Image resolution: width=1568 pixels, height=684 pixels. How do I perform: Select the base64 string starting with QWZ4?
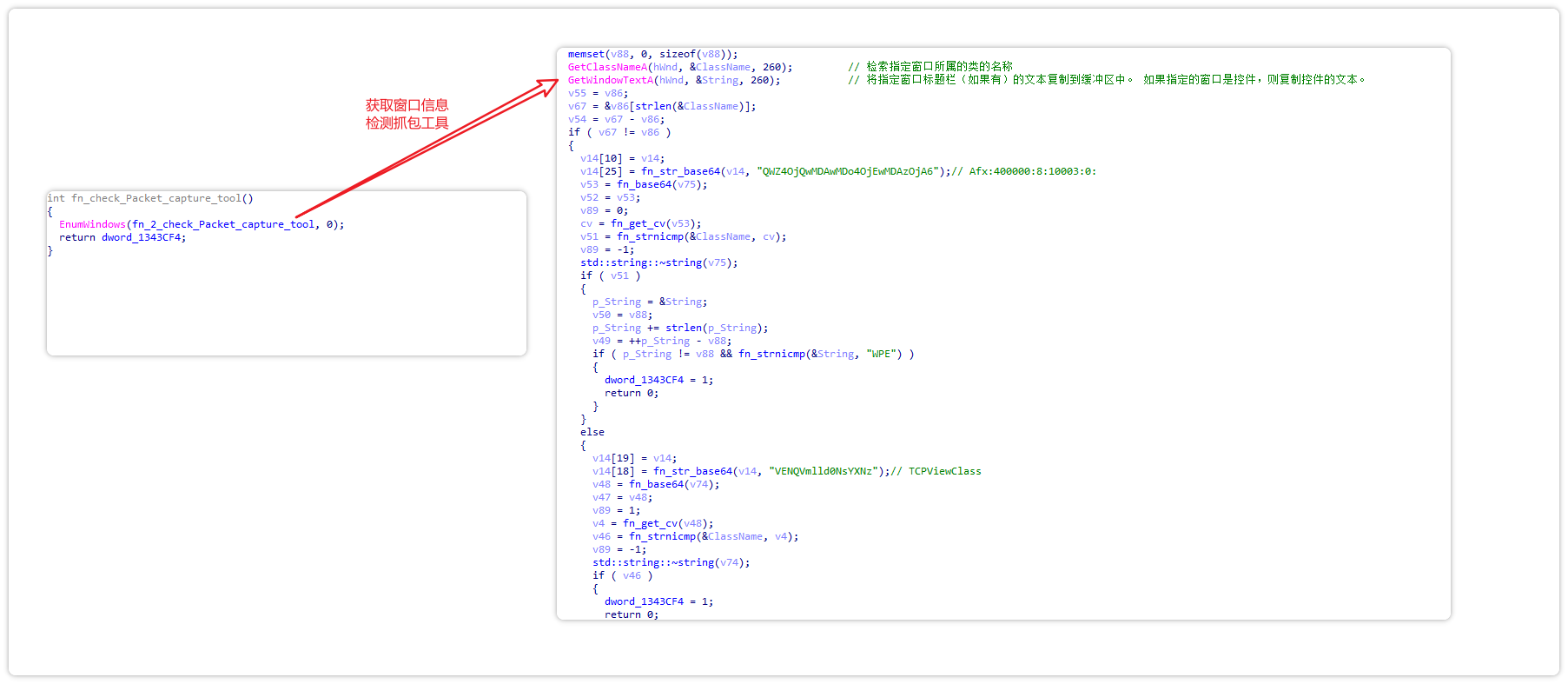click(849, 171)
